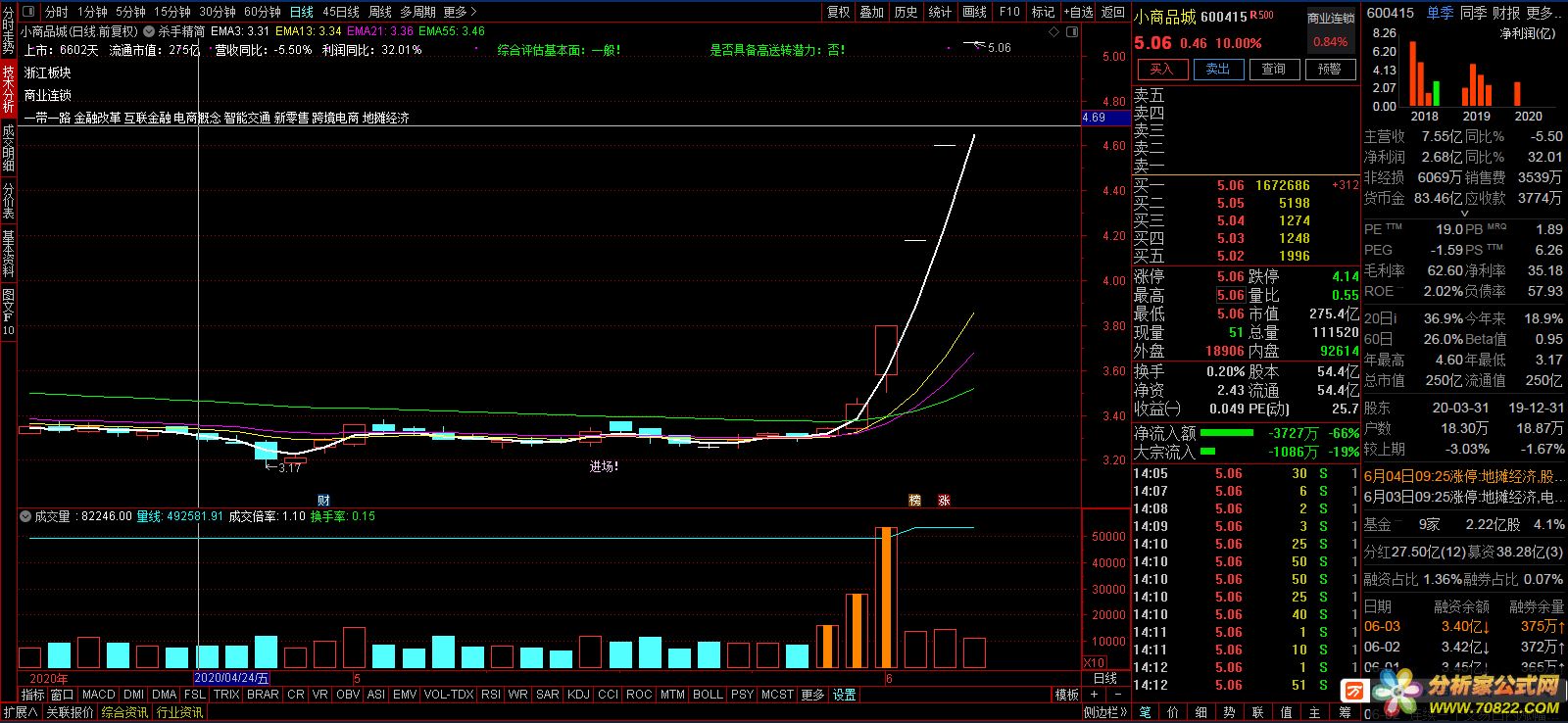1568x723 pixels.
Task: Open the 技术分析 vertical sidebar tab
Action: click(x=8, y=89)
